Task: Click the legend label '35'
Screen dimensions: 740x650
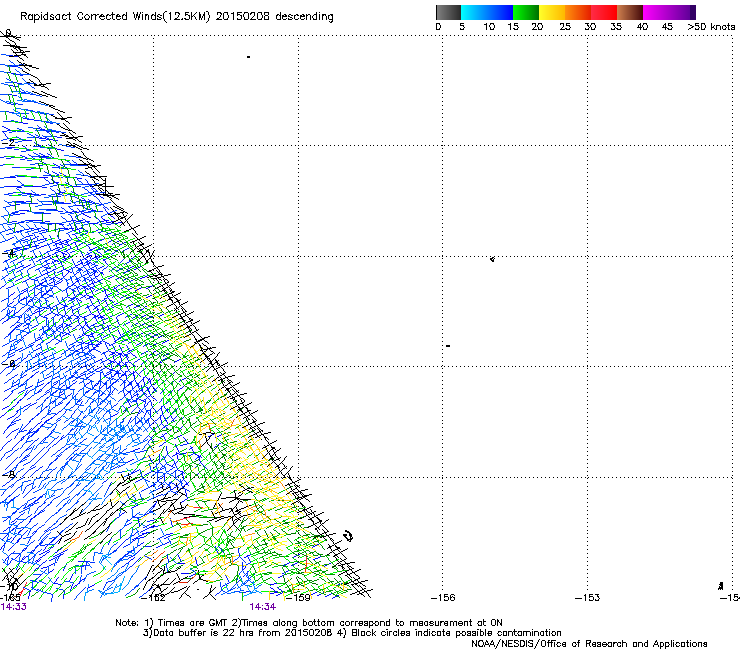Action: (616, 27)
